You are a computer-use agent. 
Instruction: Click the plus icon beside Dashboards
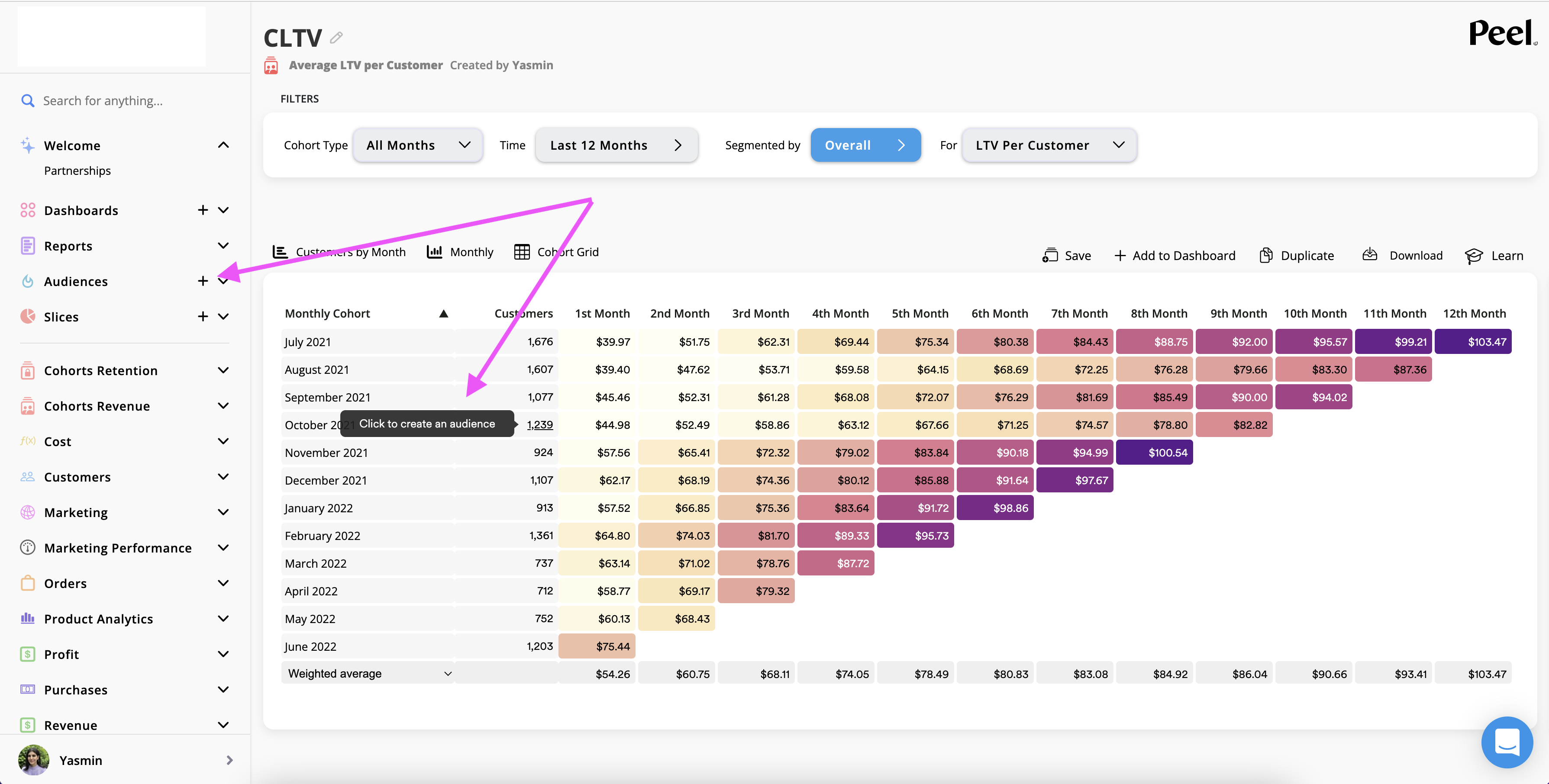tap(203, 210)
